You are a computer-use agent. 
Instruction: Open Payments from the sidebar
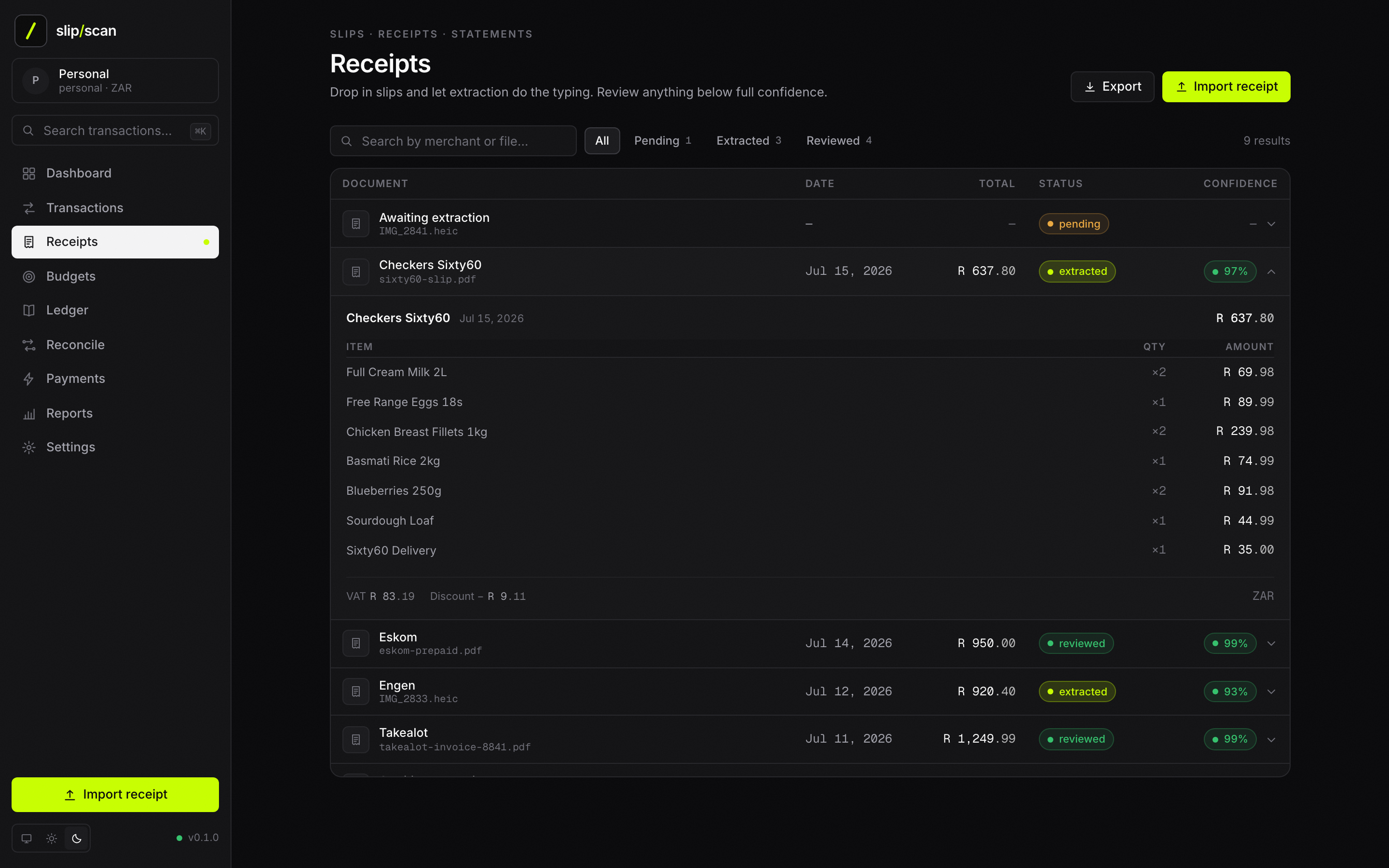(x=115, y=379)
